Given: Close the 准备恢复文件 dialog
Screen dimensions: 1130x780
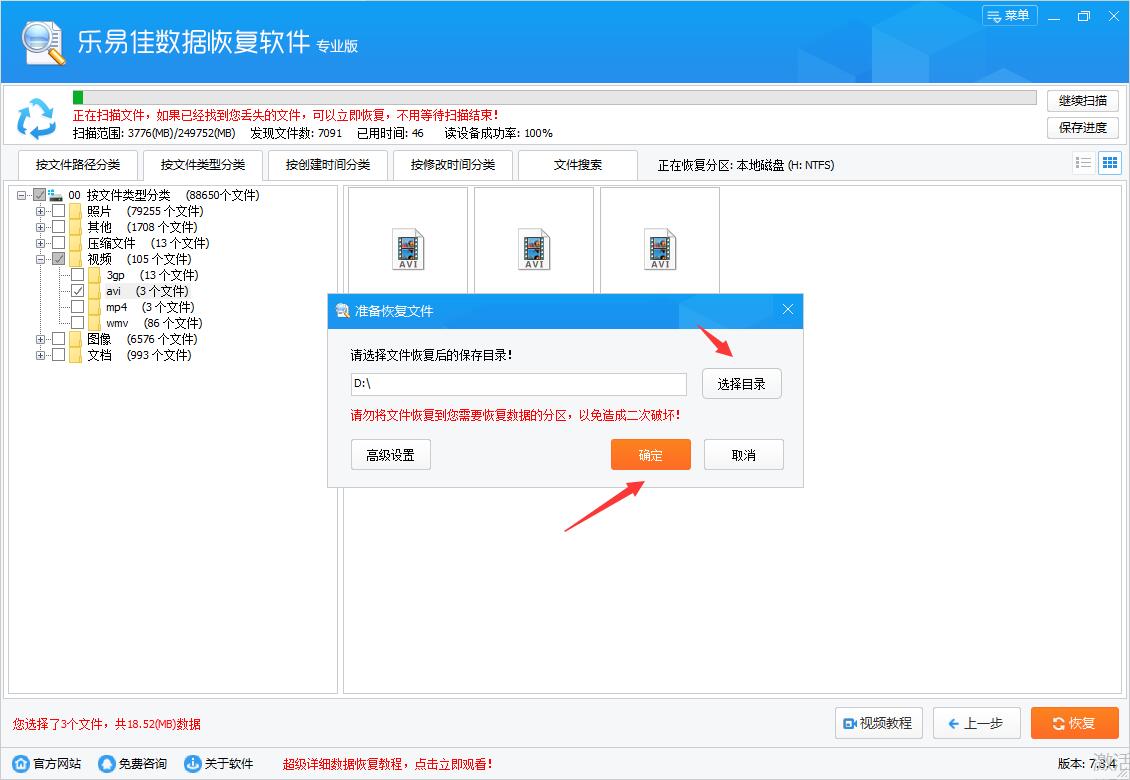Looking at the screenshot, I should coord(787,310).
